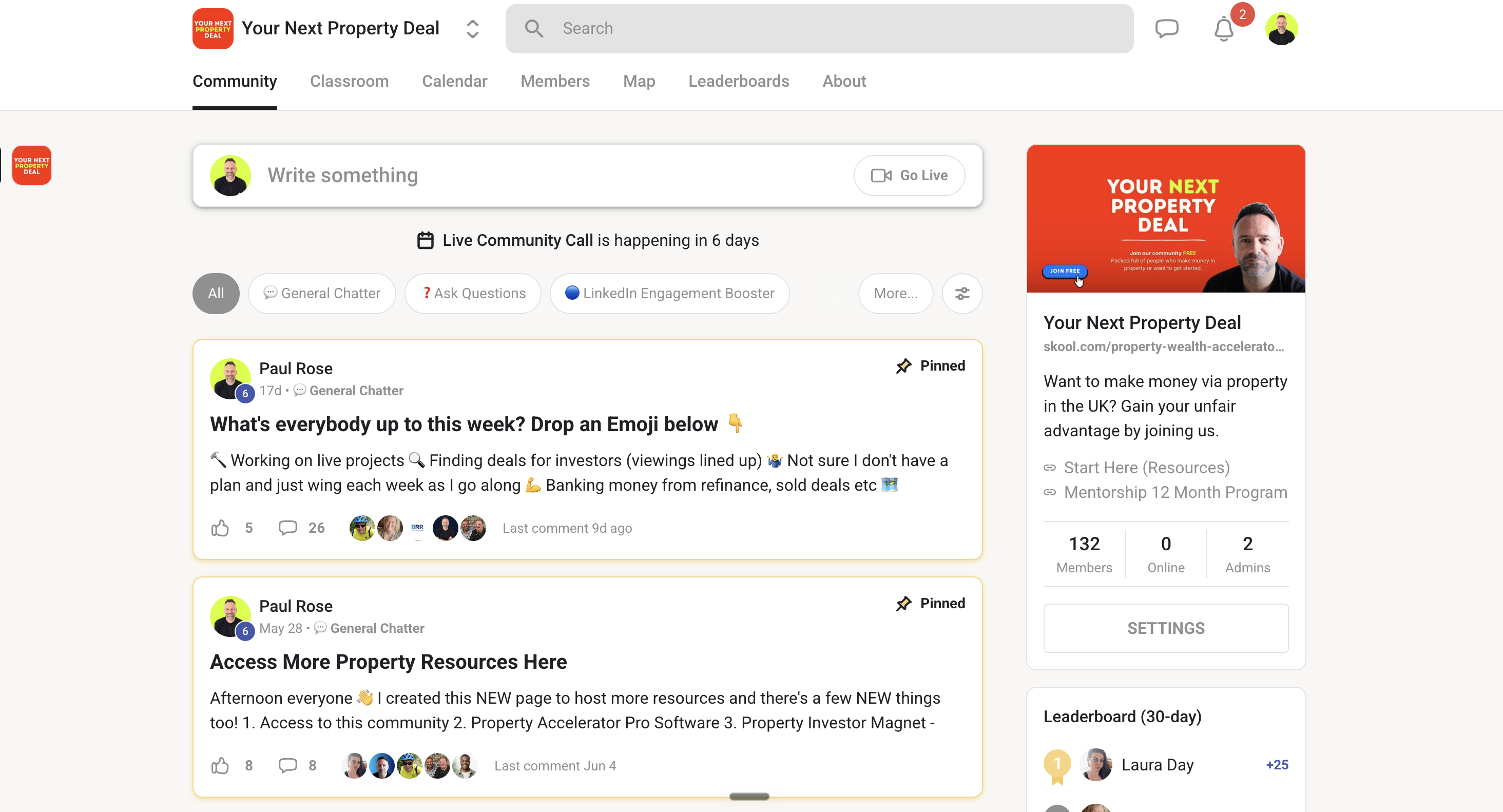Select the left sidebar community icon
The width and height of the screenshot is (1503, 812).
(x=31, y=165)
